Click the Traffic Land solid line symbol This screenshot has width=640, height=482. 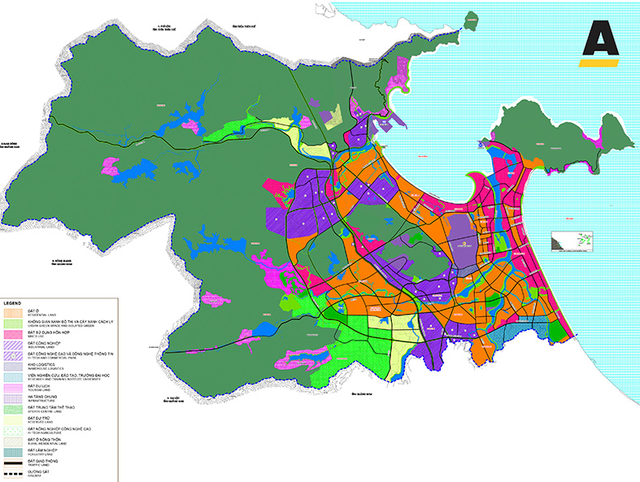click(14, 463)
